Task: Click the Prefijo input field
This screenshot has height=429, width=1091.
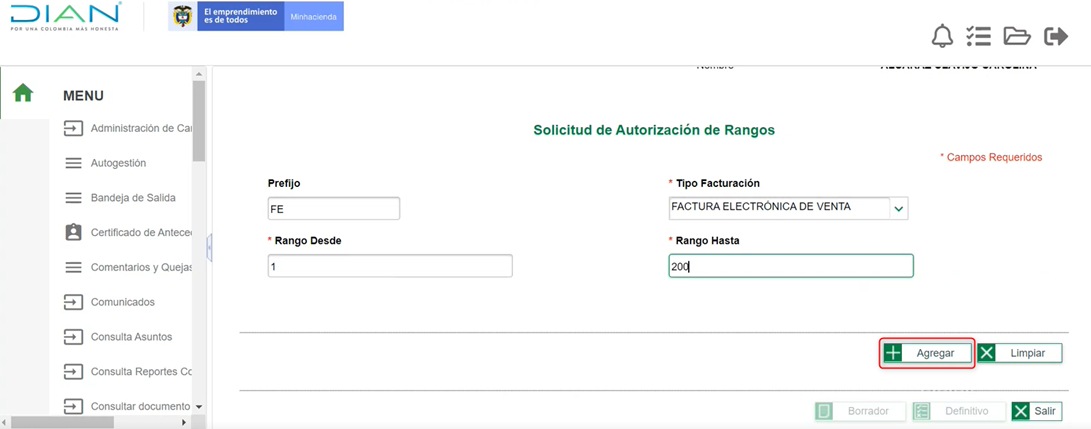Action: click(334, 208)
